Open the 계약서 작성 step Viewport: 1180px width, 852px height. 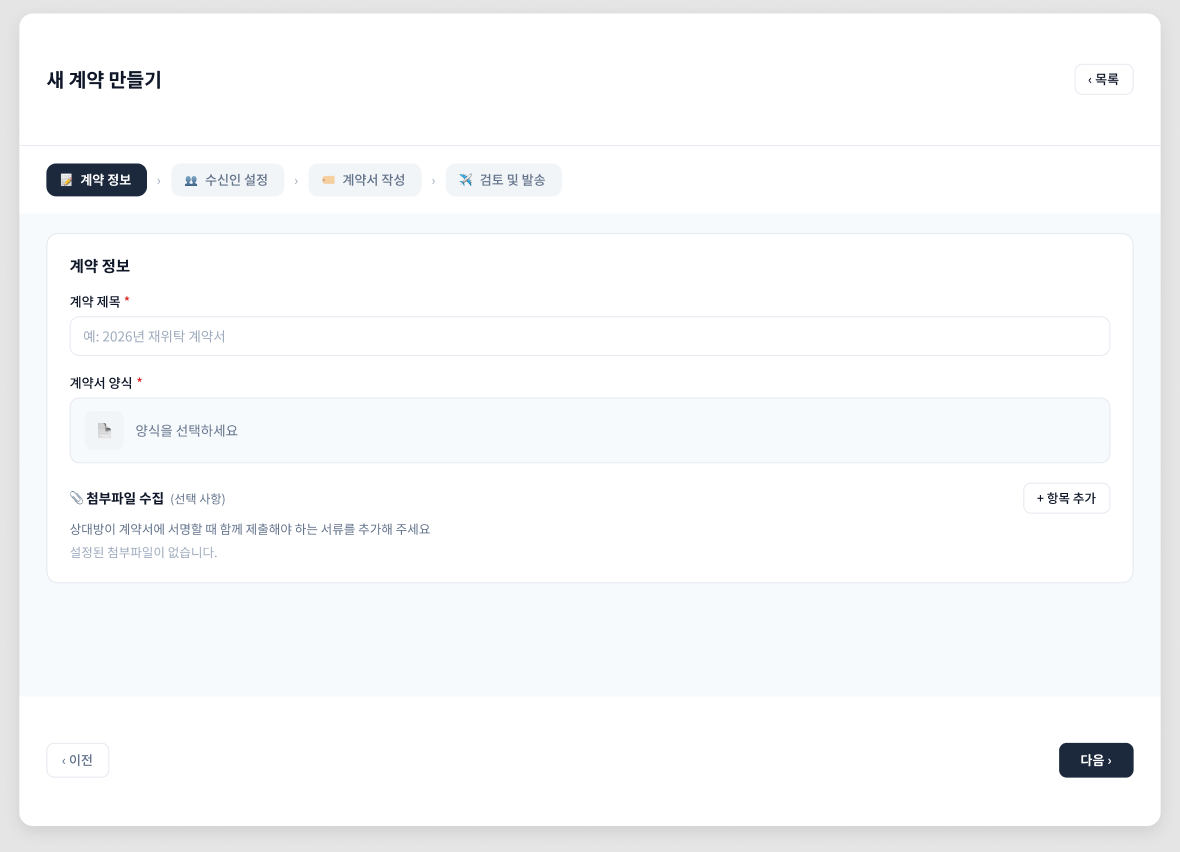(365, 180)
